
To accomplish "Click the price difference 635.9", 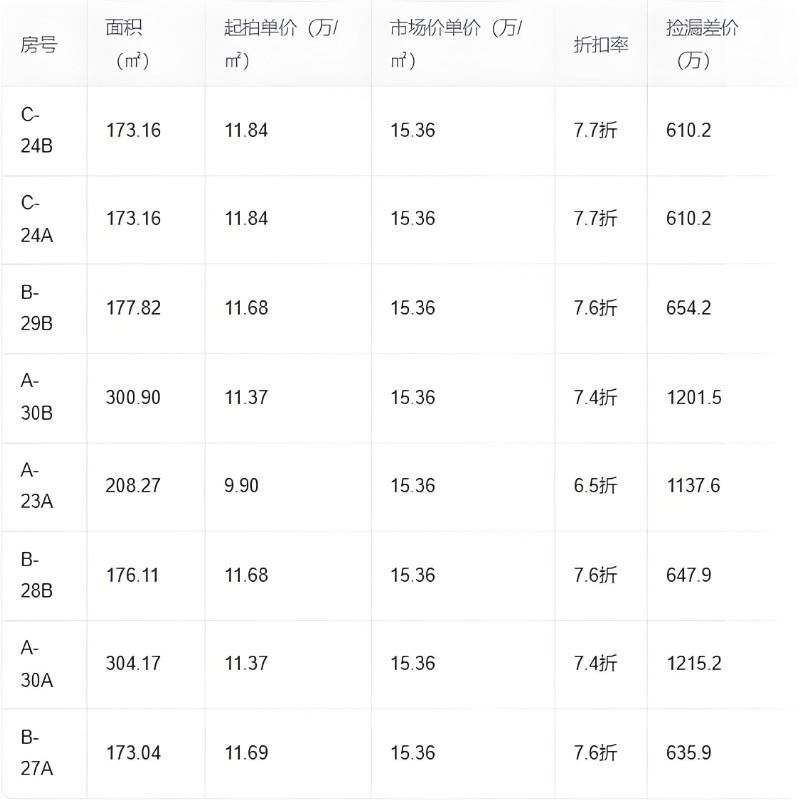I will tap(688, 753).
